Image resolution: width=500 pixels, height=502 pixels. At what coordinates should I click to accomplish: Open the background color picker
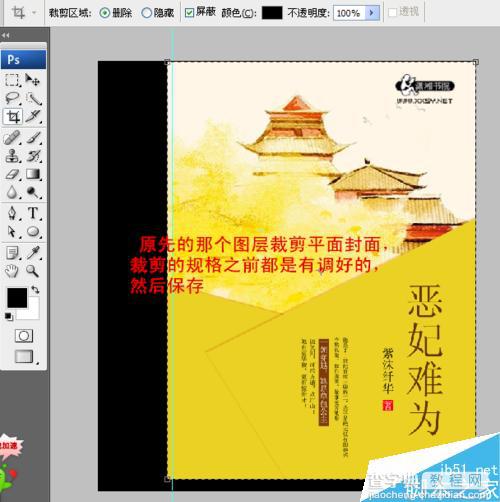33,312
